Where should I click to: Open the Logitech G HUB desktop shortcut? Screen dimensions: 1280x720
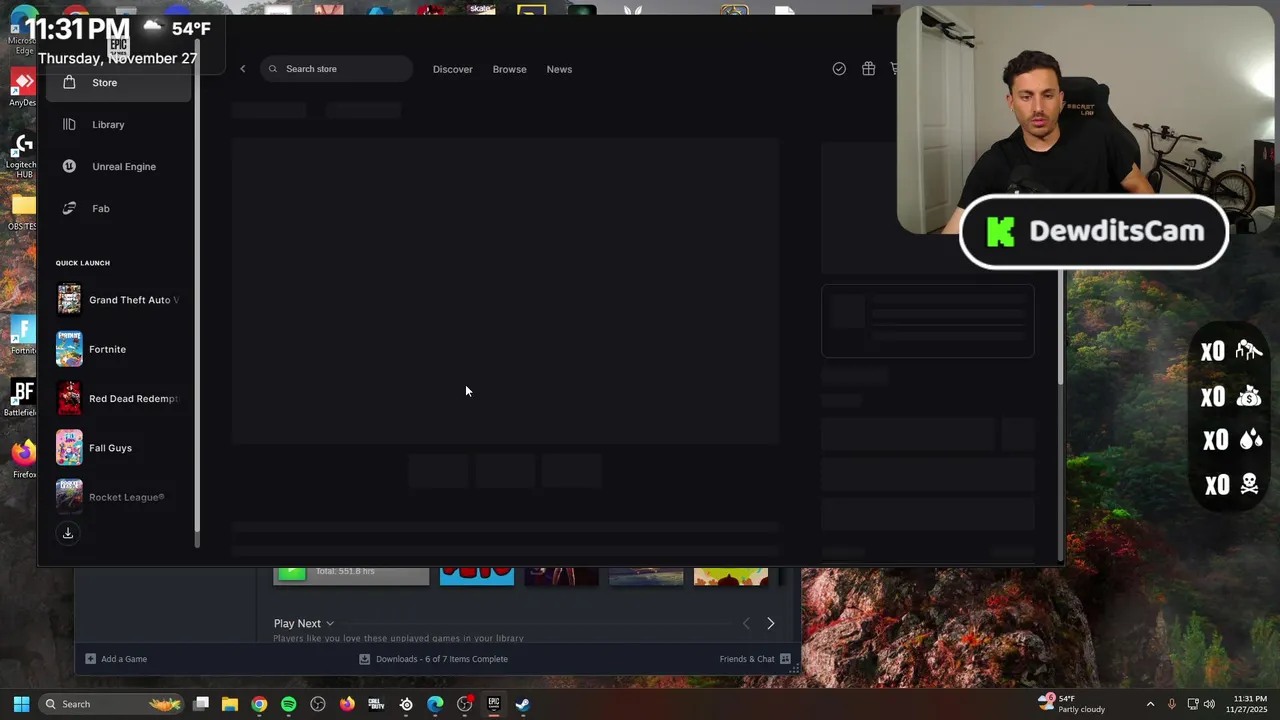22,155
